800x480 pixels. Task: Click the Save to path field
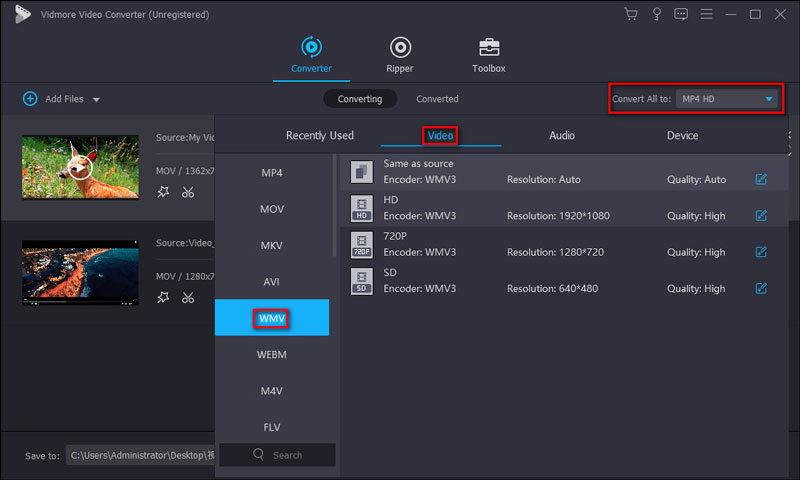pyautogui.click(x=140, y=455)
